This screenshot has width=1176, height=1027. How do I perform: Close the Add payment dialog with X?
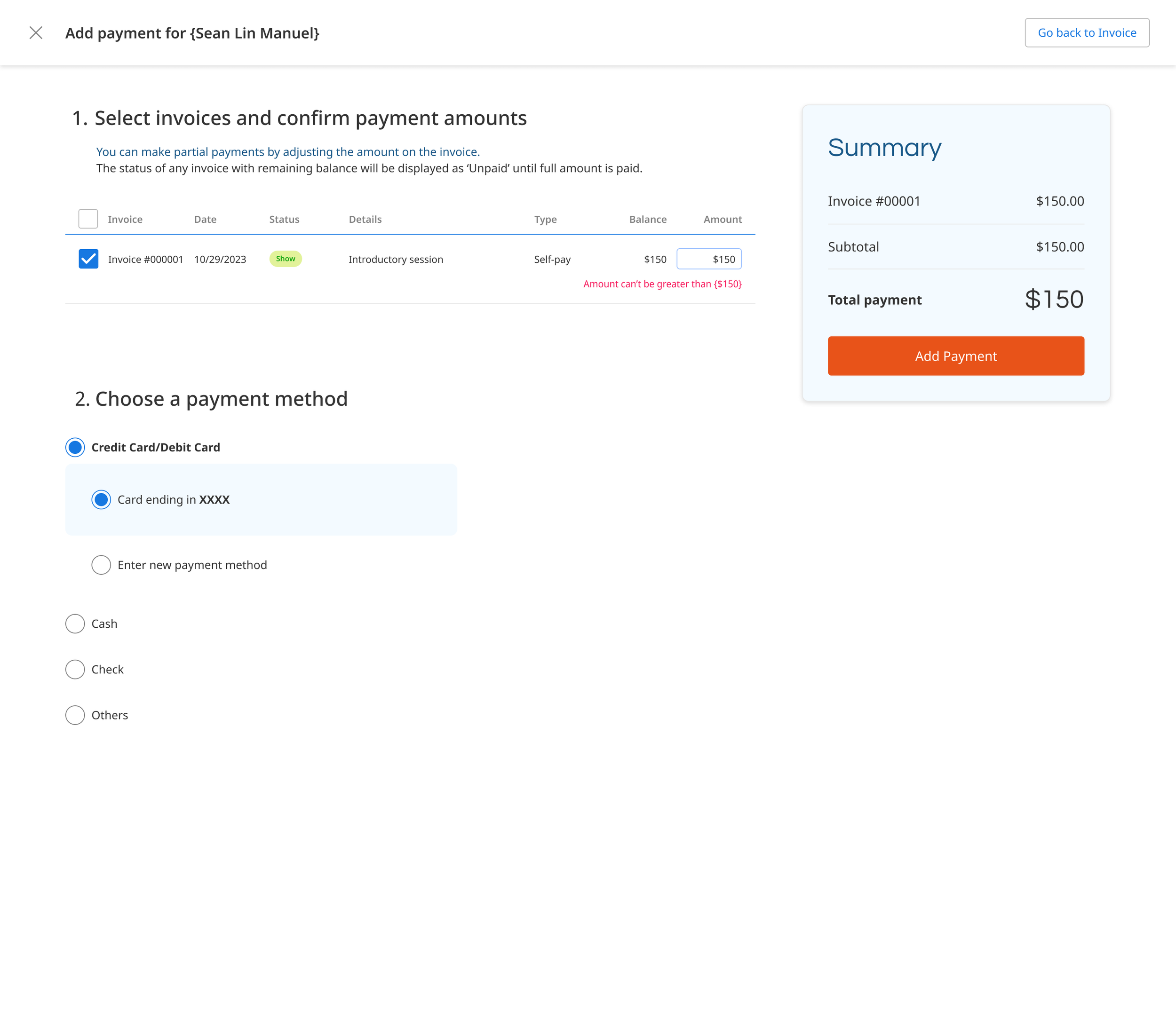[36, 32]
